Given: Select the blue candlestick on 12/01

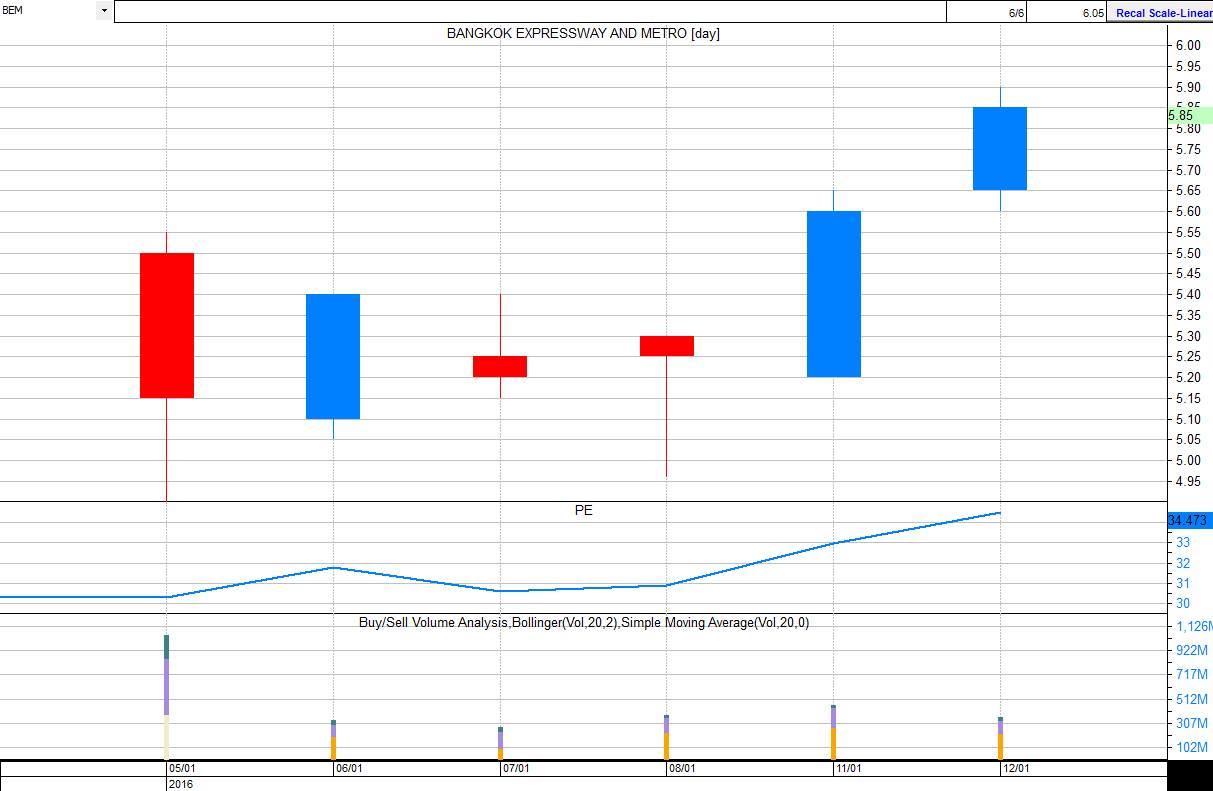Looking at the screenshot, I should point(1000,148).
